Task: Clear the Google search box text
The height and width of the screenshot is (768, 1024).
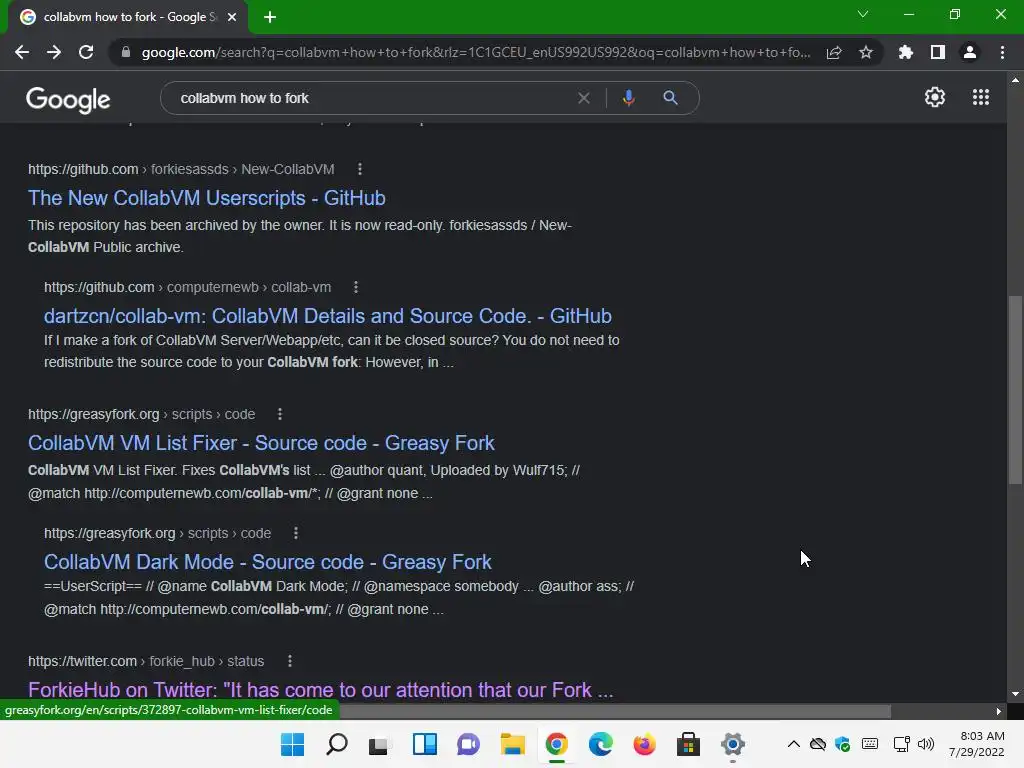Action: coord(584,98)
